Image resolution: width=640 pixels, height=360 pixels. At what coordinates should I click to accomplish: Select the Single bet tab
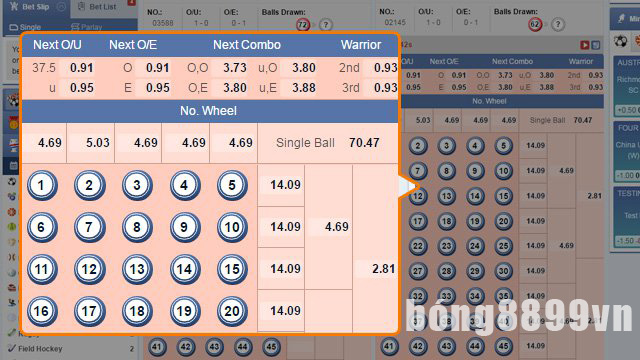pyautogui.click(x=25, y=27)
